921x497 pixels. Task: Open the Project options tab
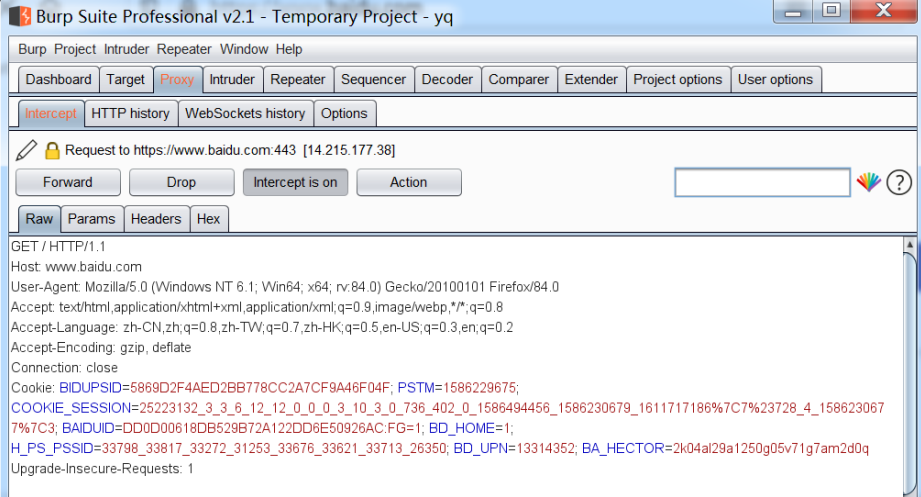[678, 79]
